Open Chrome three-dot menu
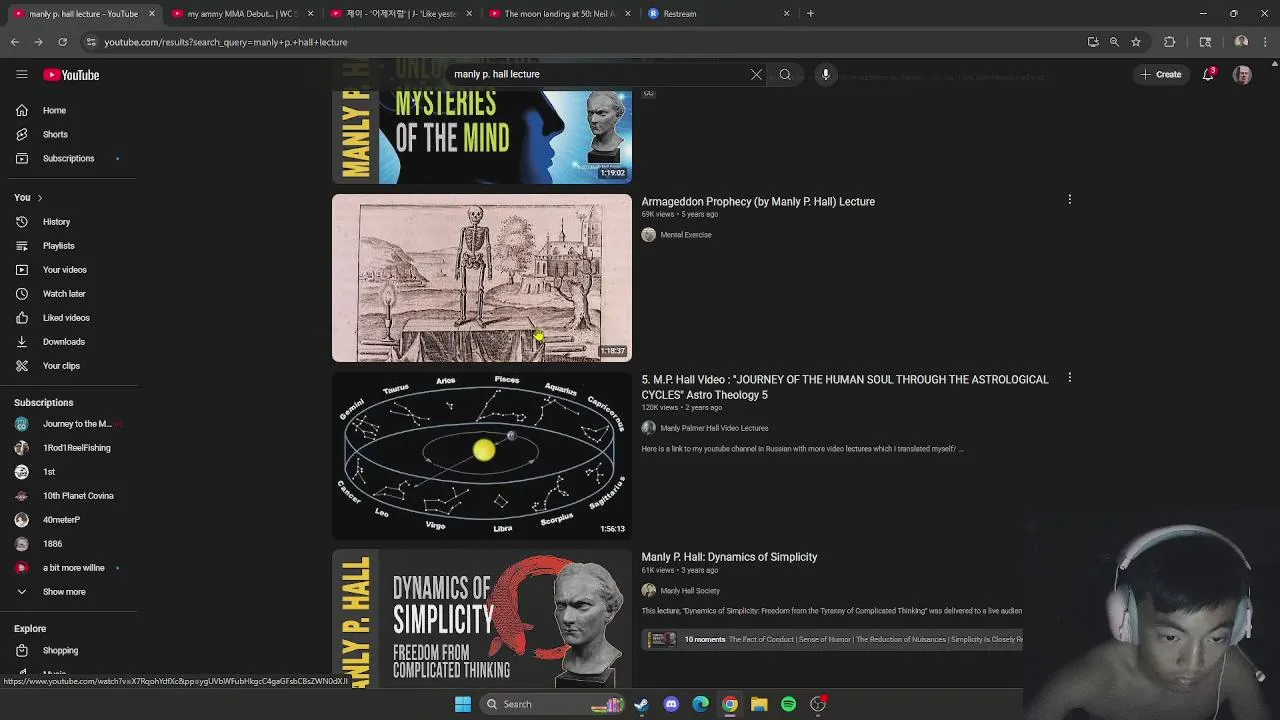This screenshot has width=1280, height=720. click(1266, 42)
